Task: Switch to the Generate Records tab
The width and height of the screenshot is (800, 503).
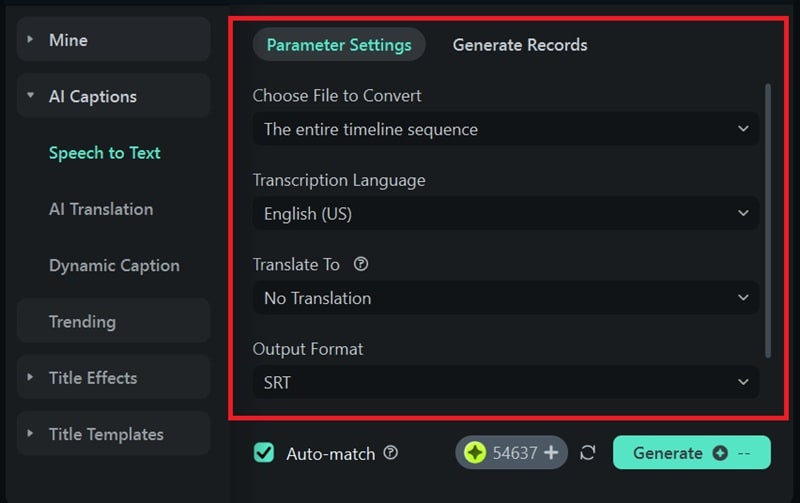Action: (520, 45)
